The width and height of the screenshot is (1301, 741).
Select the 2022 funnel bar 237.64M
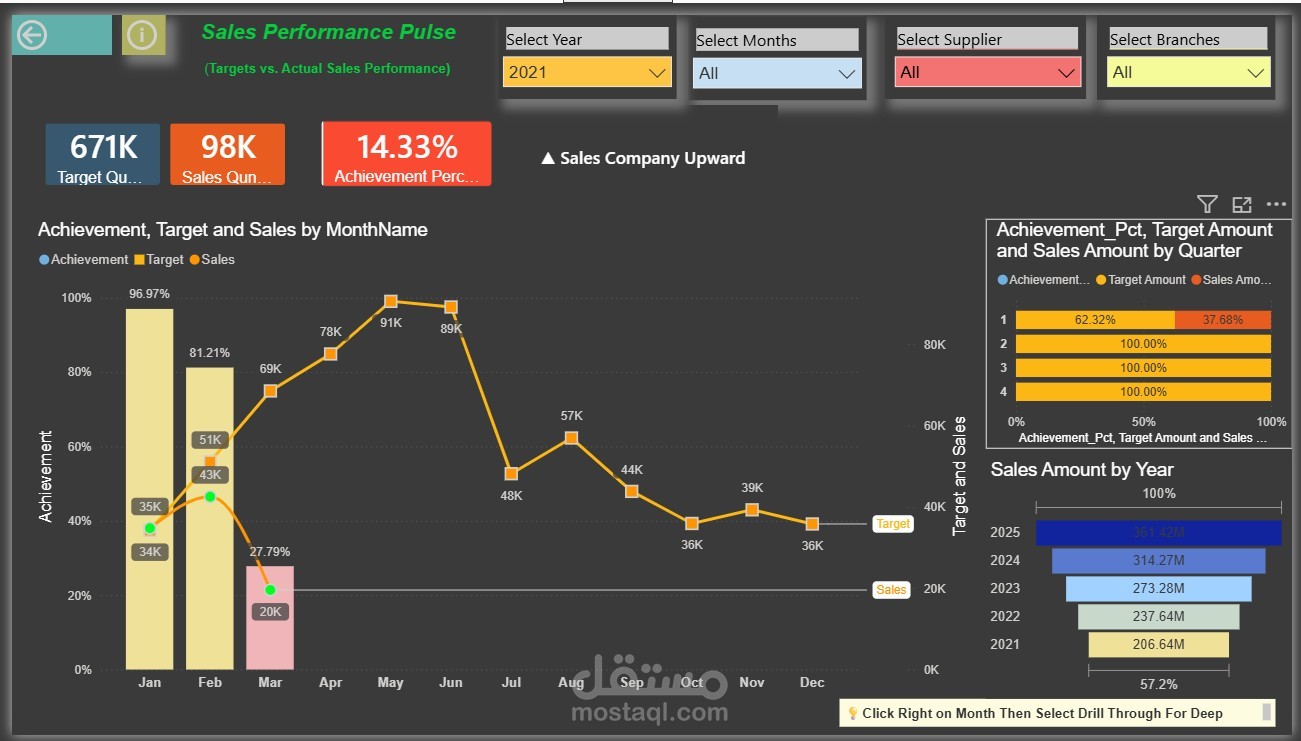tap(1159, 617)
